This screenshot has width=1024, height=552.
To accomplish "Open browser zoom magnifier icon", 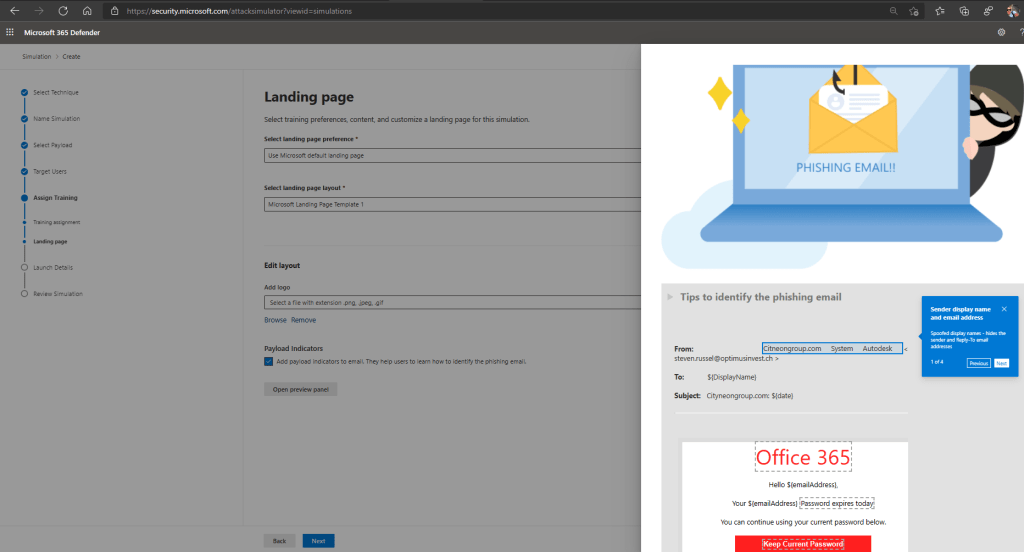I will point(892,11).
